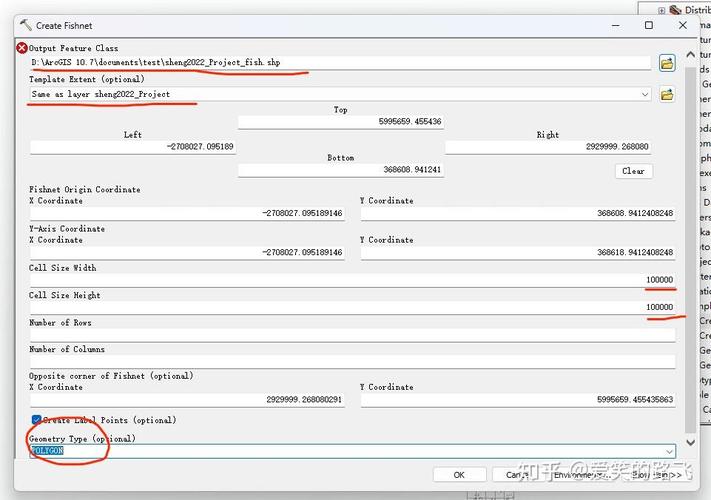The width and height of the screenshot is (711, 500).
Task: Select the Cell Size Width field
Action: (352, 280)
